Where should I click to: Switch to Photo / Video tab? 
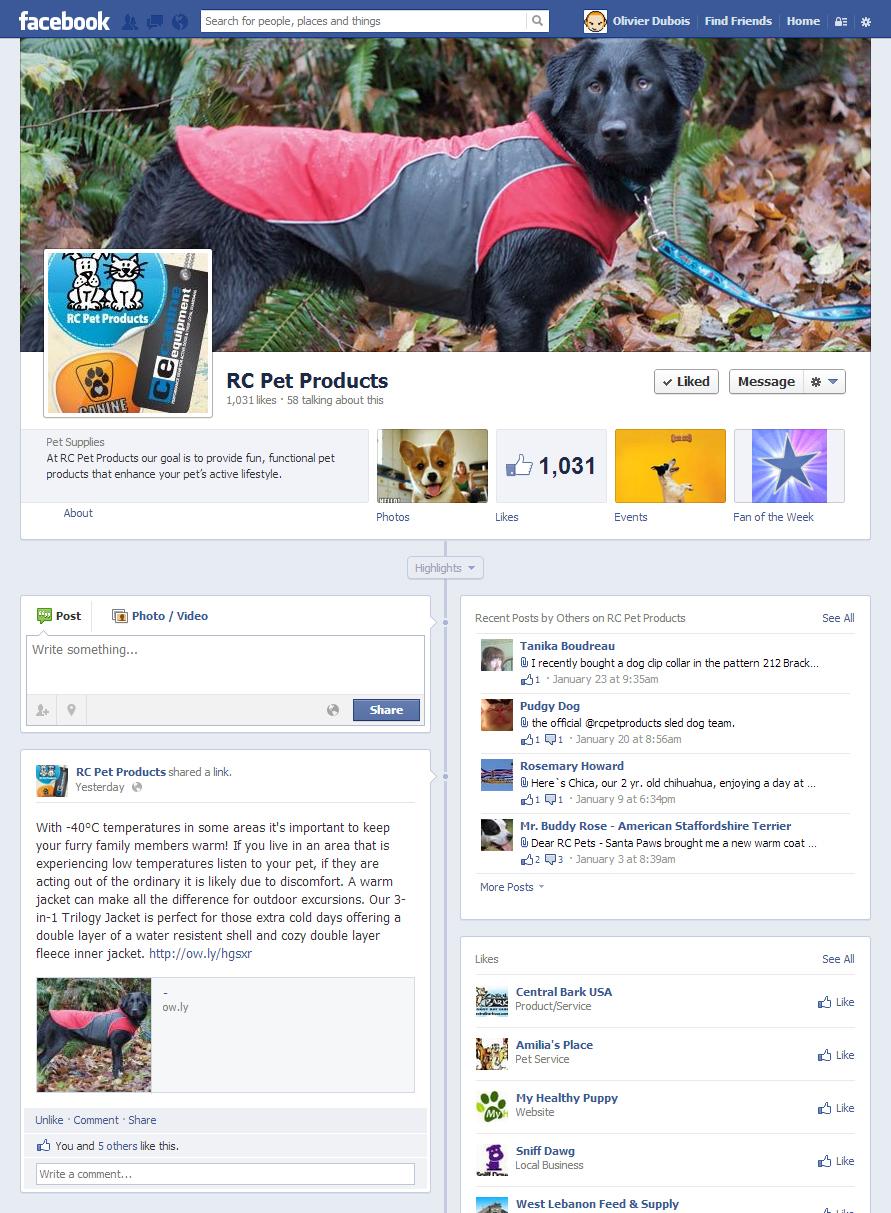pos(160,616)
